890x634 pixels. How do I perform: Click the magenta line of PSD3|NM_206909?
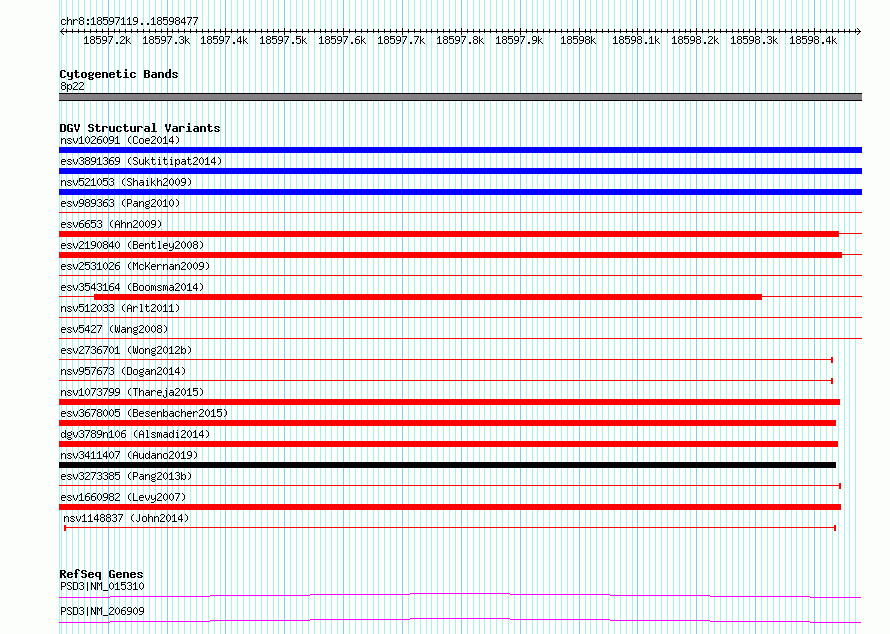coord(460,620)
